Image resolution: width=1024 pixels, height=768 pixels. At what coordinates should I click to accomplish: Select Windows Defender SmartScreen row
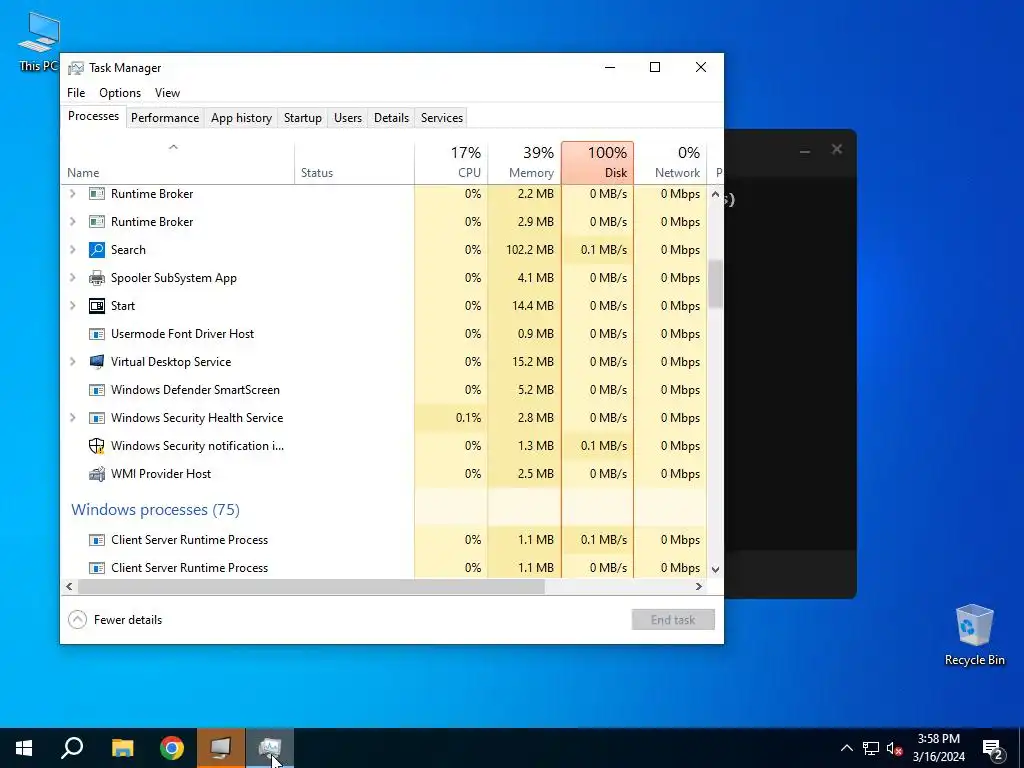(383, 390)
